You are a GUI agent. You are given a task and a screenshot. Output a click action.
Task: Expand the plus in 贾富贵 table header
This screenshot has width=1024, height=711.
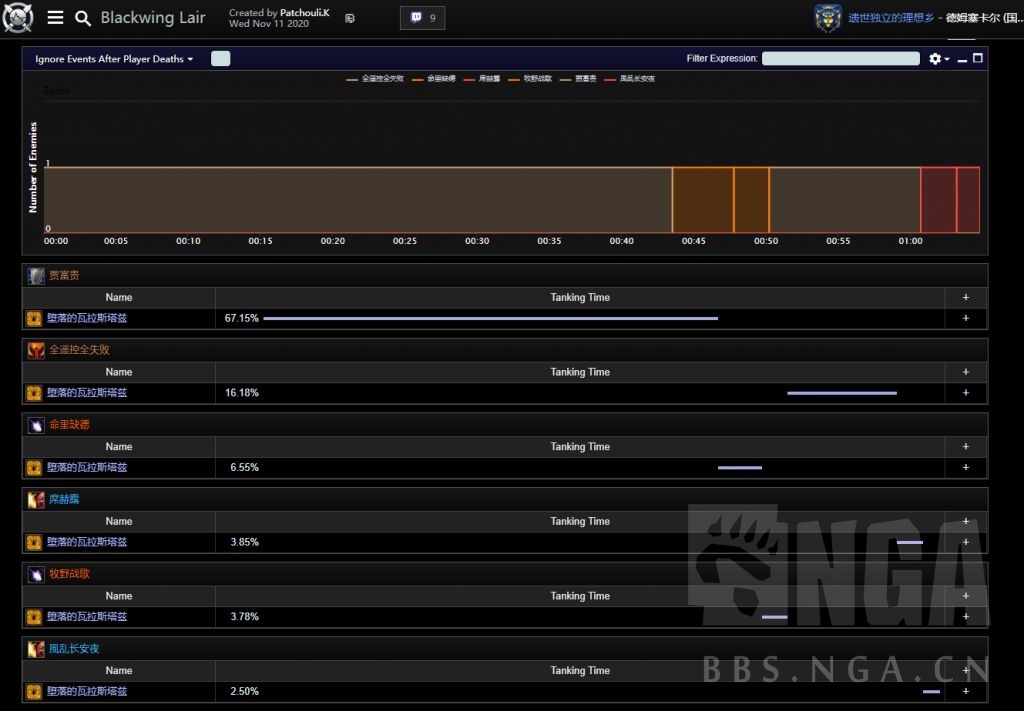point(965,297)
